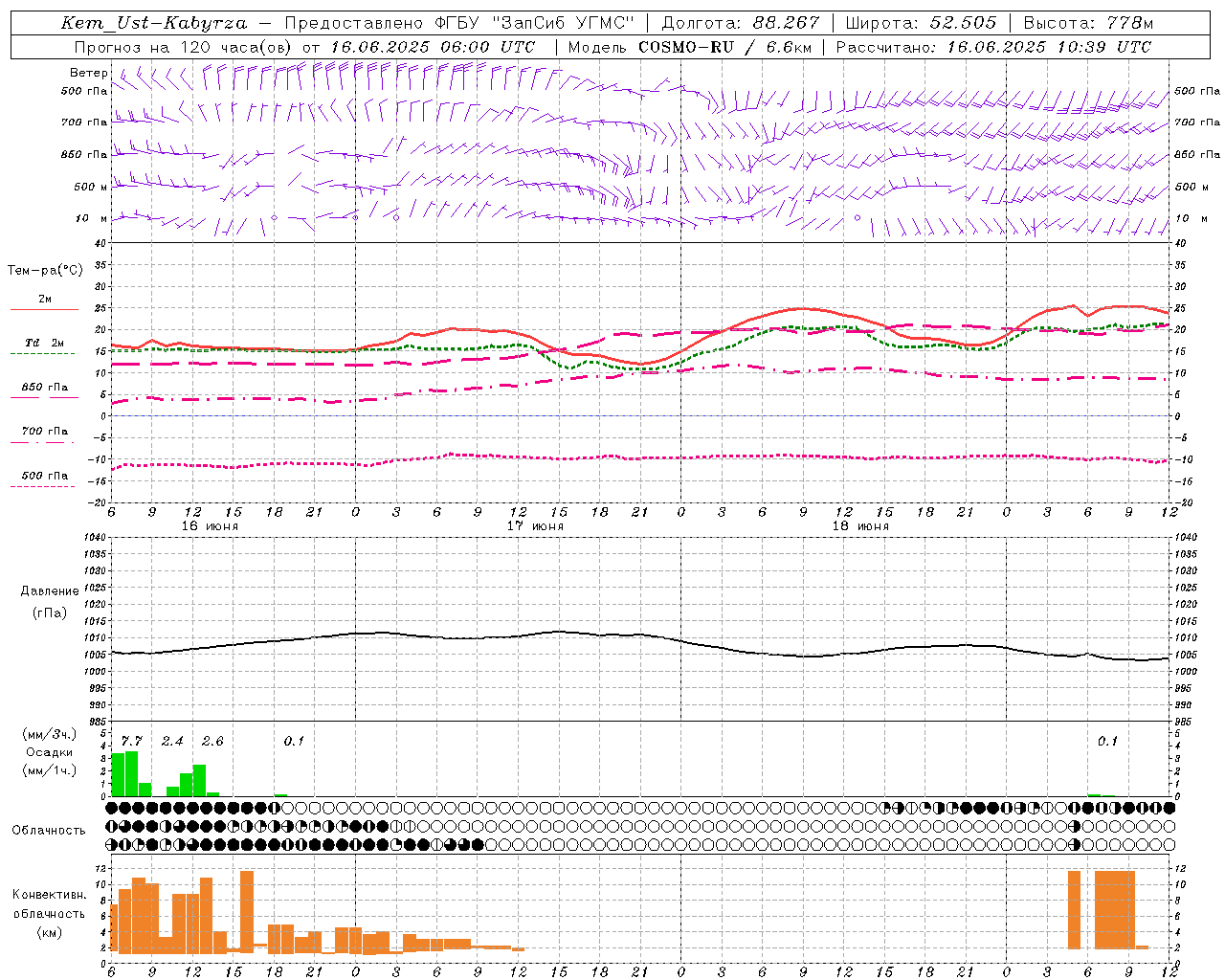Screen dimensions: 1225x980
Task: Click the 17 июня date label
Action: pos(535,526)
